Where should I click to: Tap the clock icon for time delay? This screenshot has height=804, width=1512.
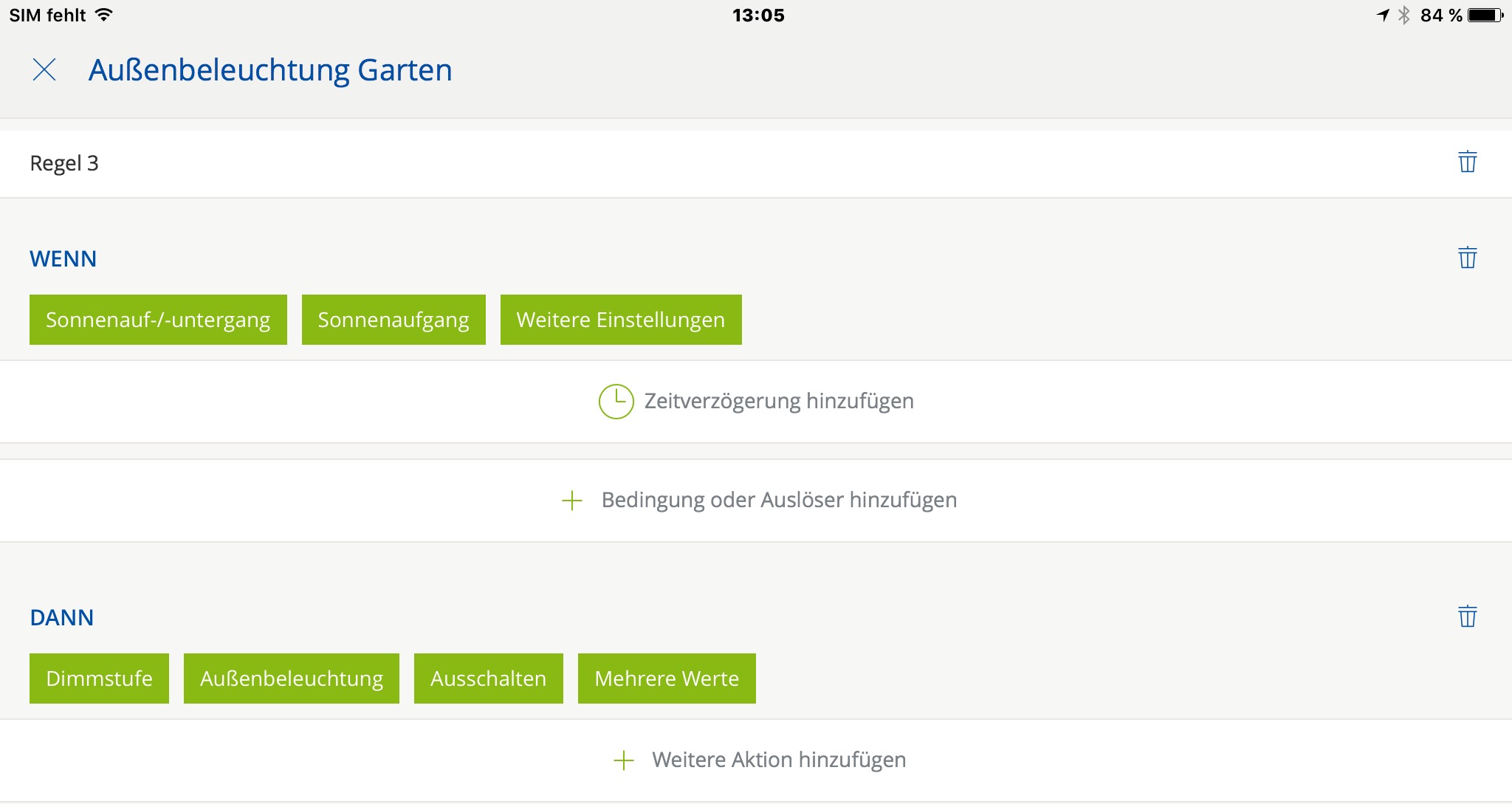tap(616, 402)
